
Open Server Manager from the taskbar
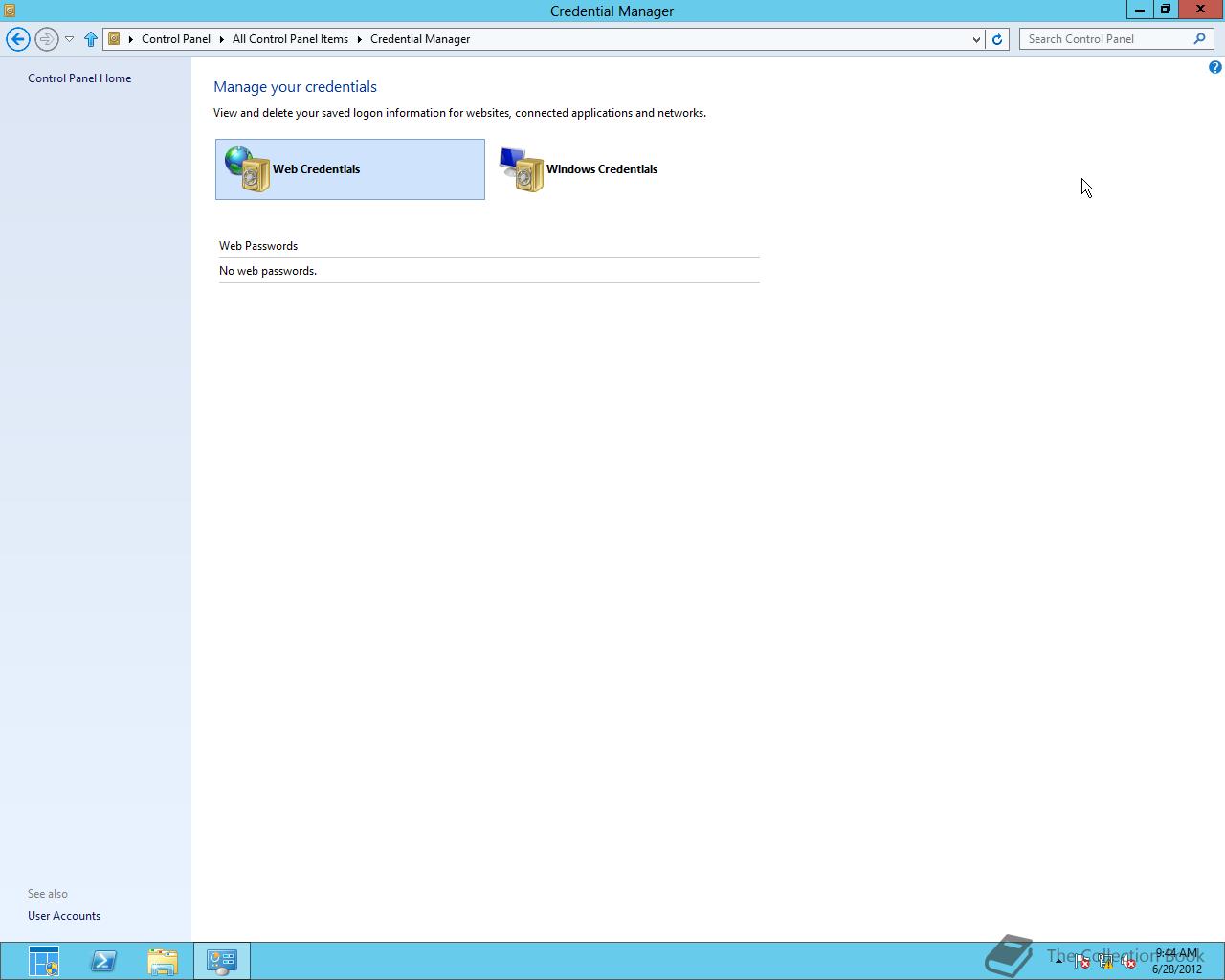[44, 961]
